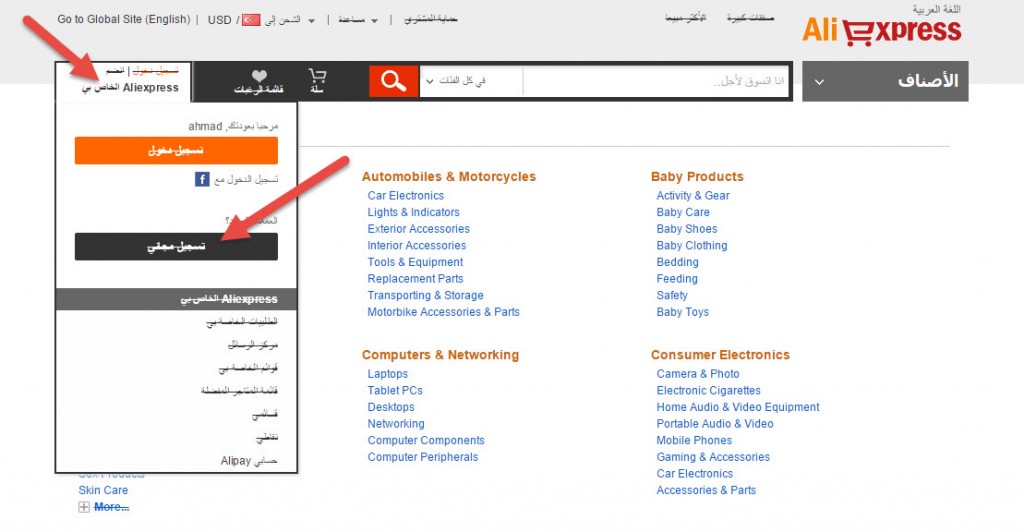This screenshot has height=532, width=1024.
Task: Open Camera & Photo category
Action: pos(698,374)
